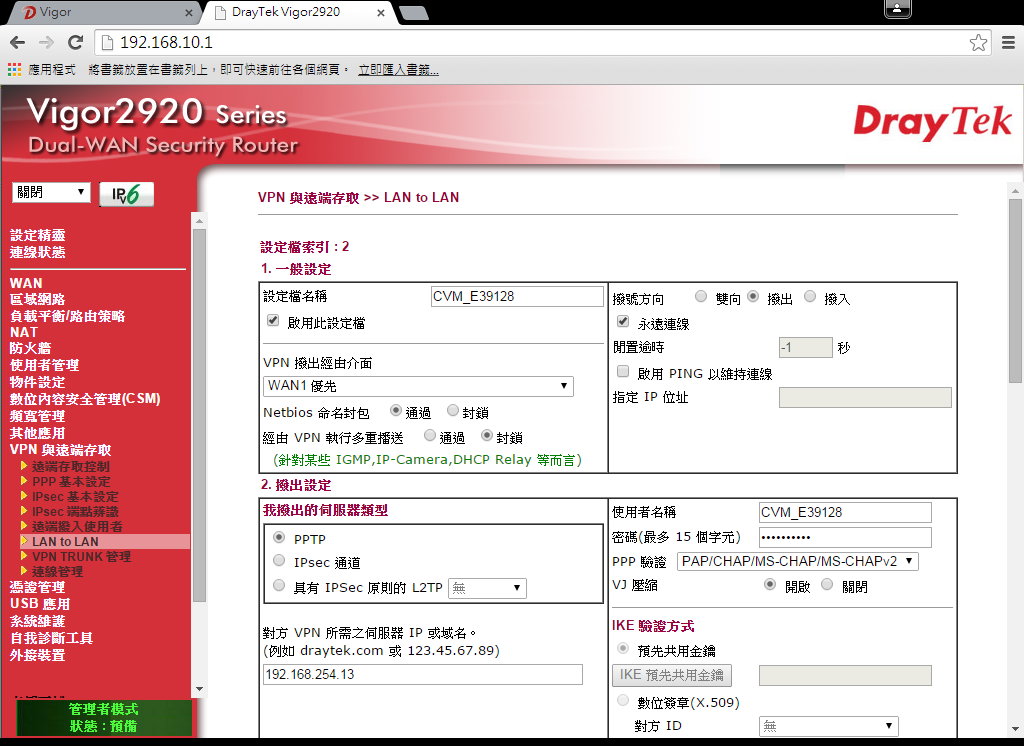Select multicast via VPN 通過 radio

pos(430,436)
